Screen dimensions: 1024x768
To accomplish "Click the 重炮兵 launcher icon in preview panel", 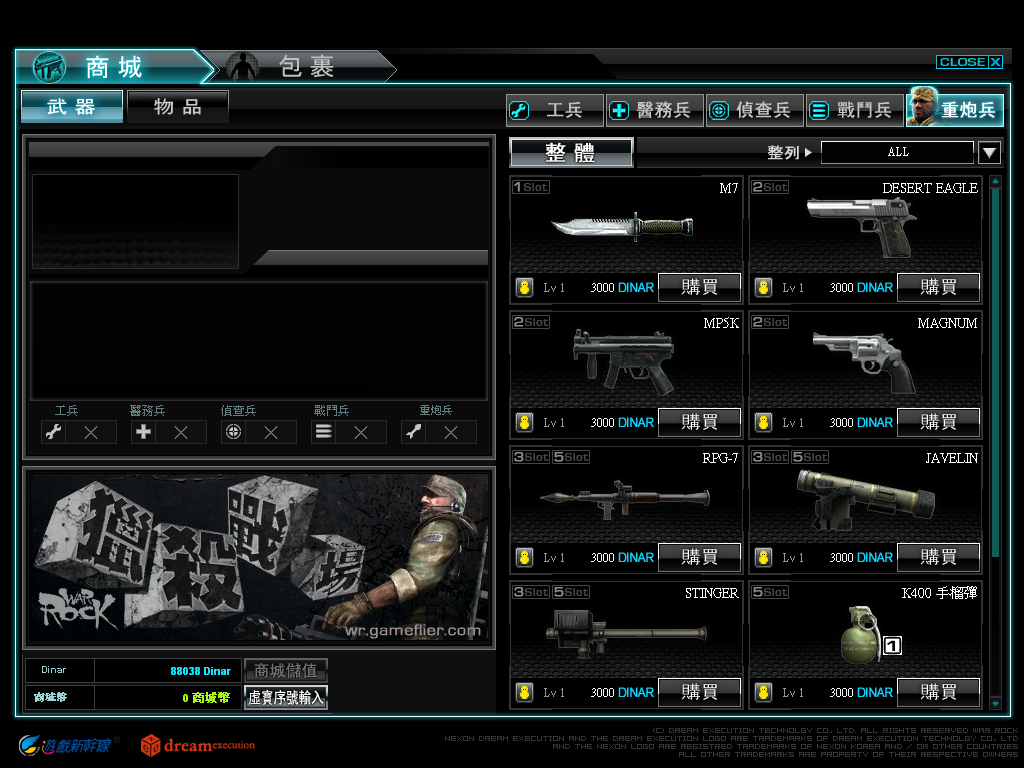I will 413,432.
